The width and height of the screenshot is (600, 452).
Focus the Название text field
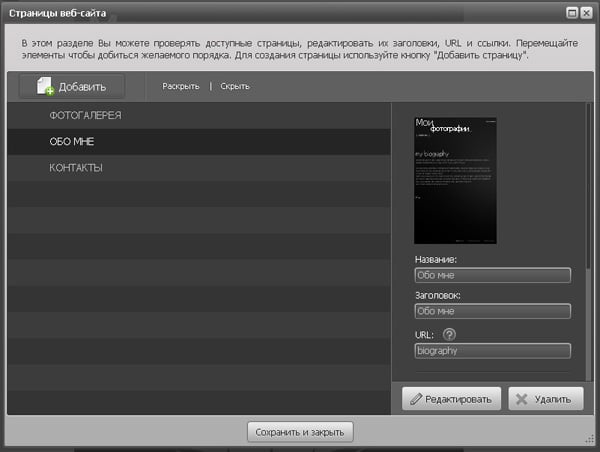491,276
